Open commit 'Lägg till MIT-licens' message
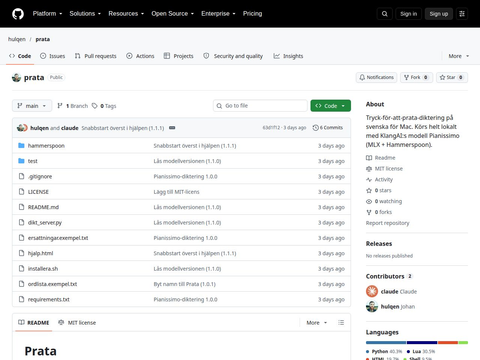The width and height of the screenshot is (480, 360). point(176,192)
